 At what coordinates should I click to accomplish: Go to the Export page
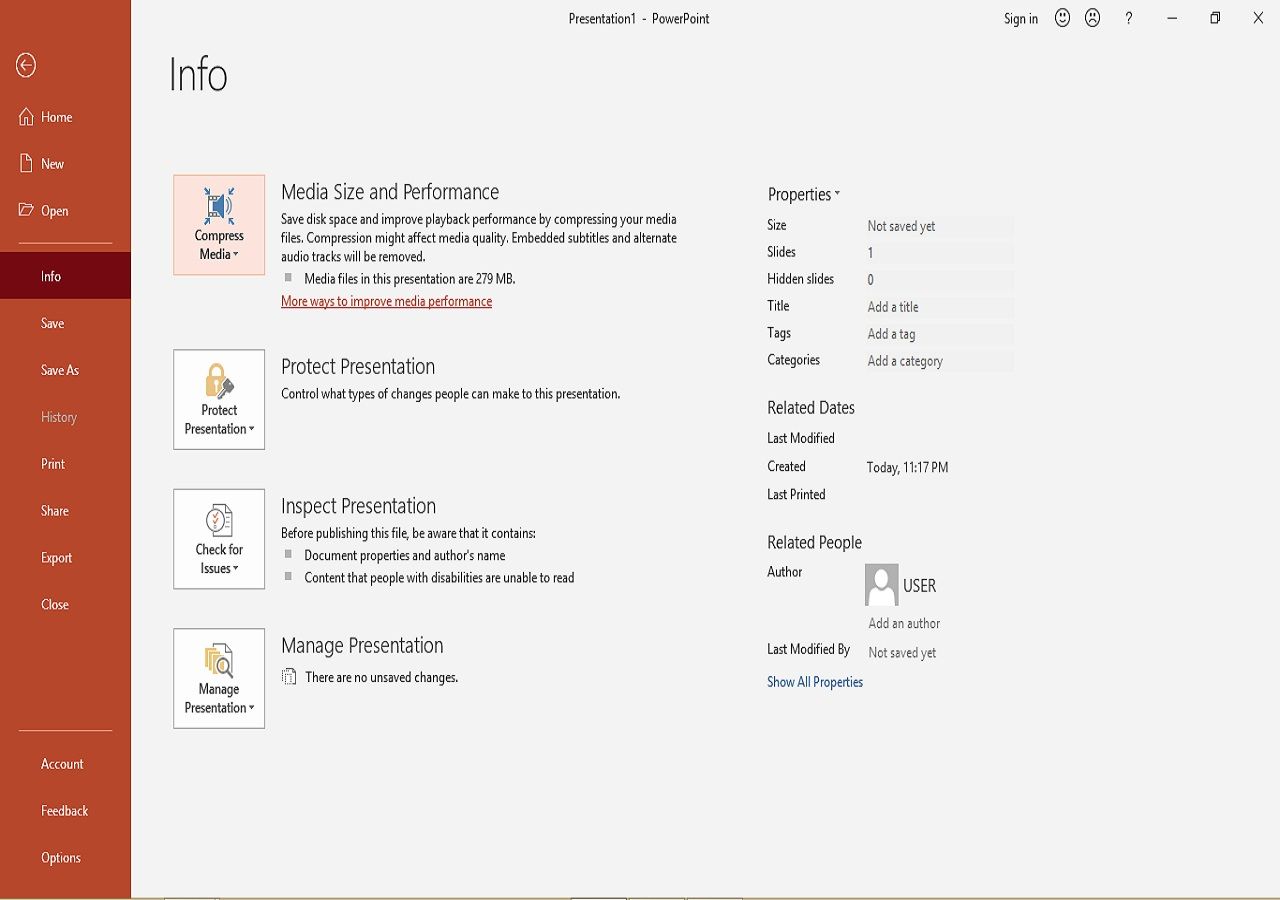[x=65, y=558]
